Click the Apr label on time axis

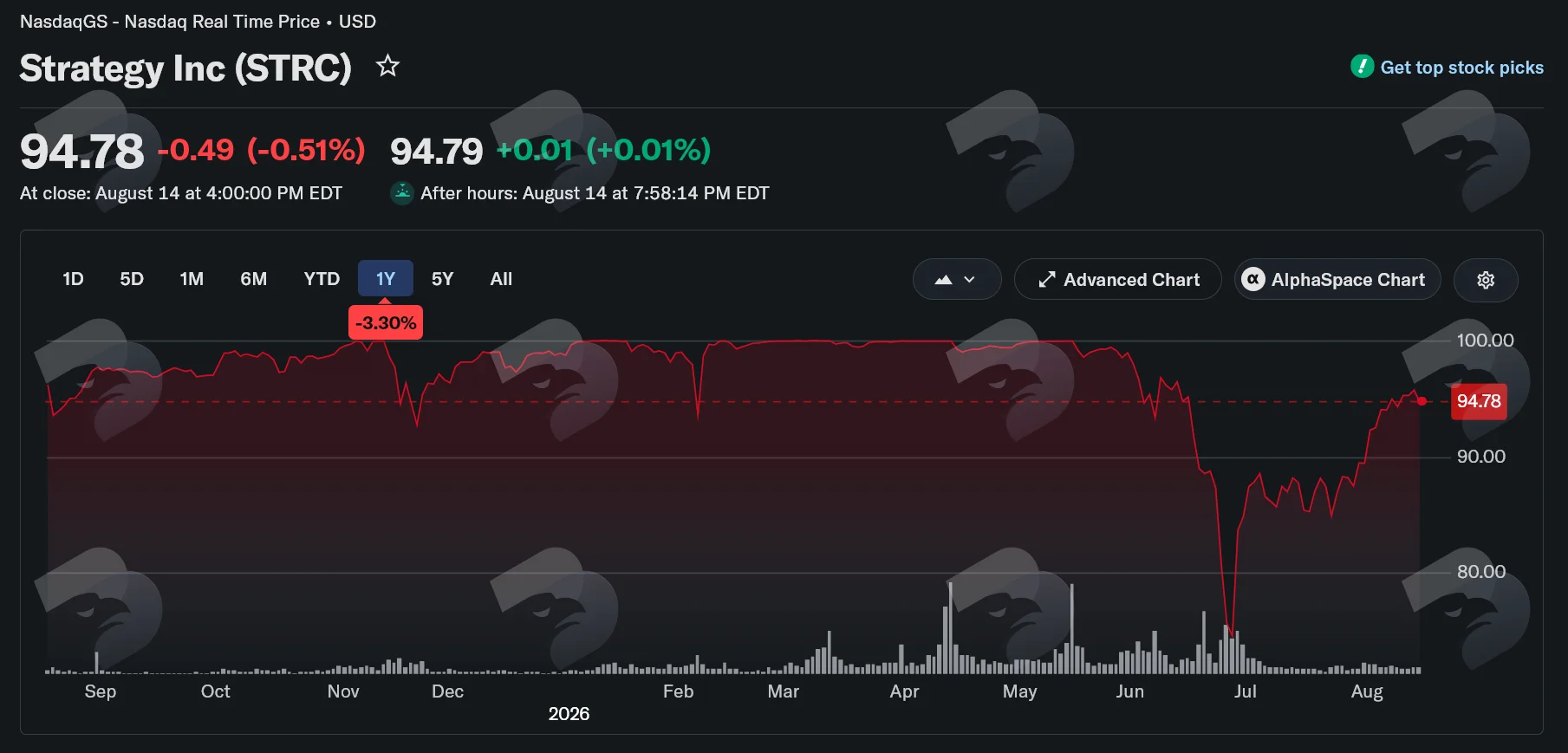point(904,691)
